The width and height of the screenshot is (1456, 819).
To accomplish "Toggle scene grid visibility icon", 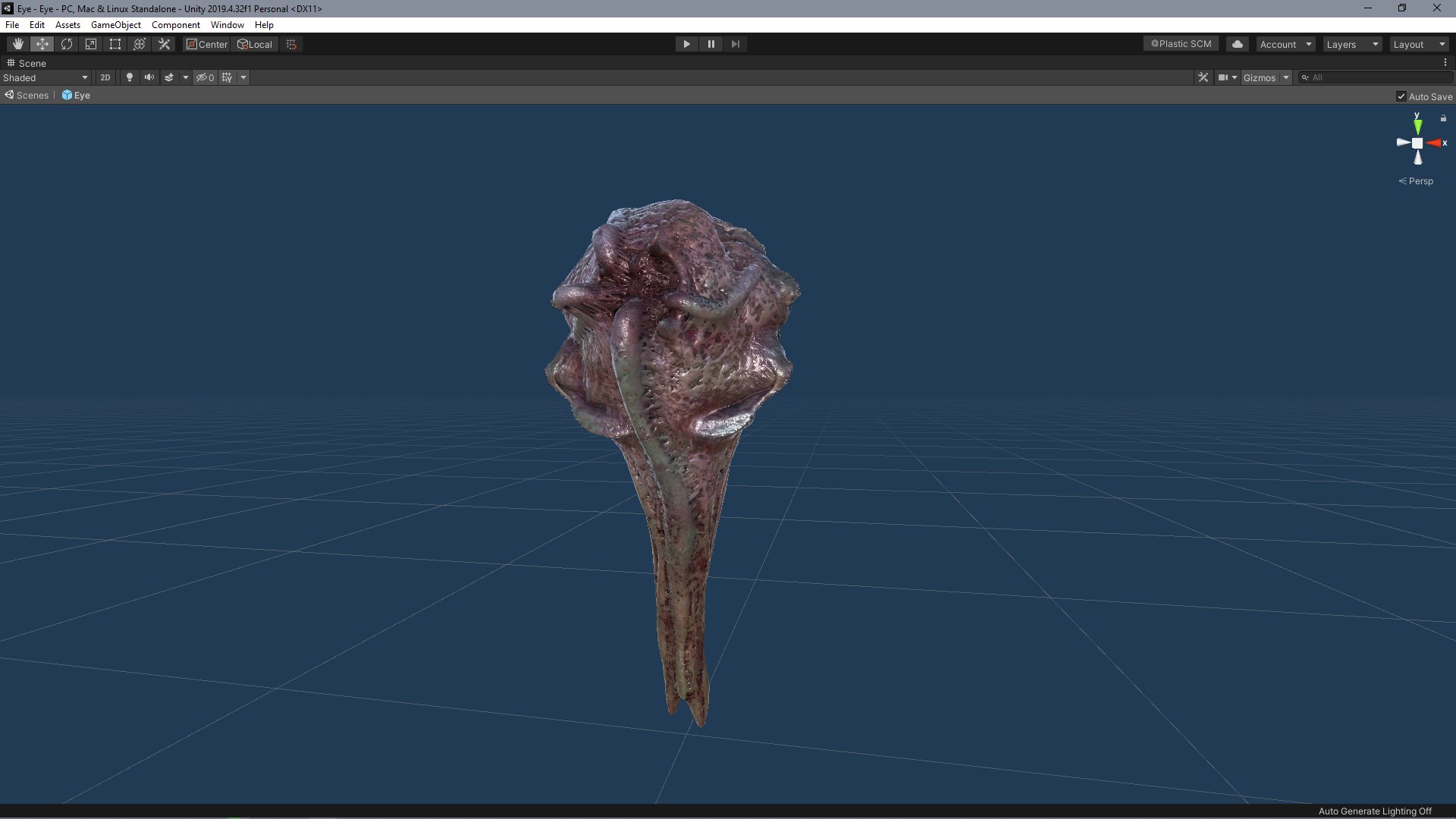I will point(227,77).
